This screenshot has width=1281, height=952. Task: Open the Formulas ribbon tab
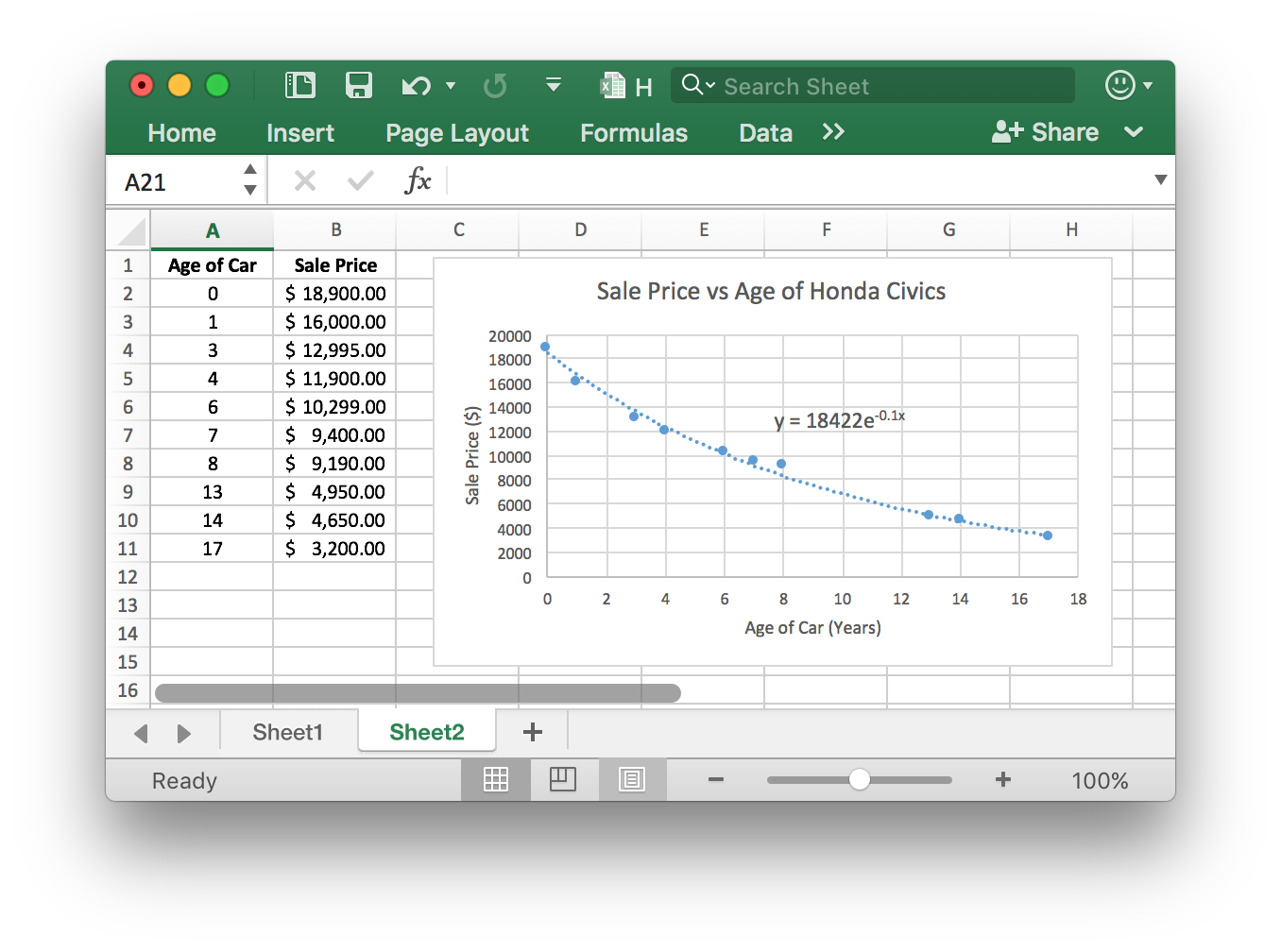tap(634, 133)
